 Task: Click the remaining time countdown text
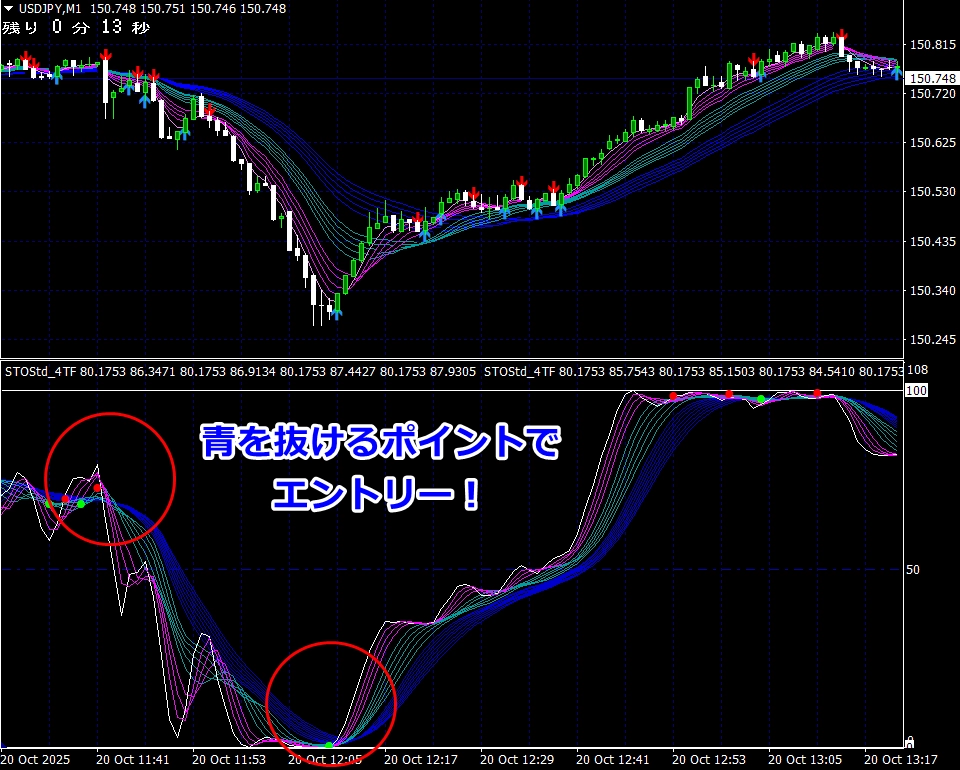(76, 28)
